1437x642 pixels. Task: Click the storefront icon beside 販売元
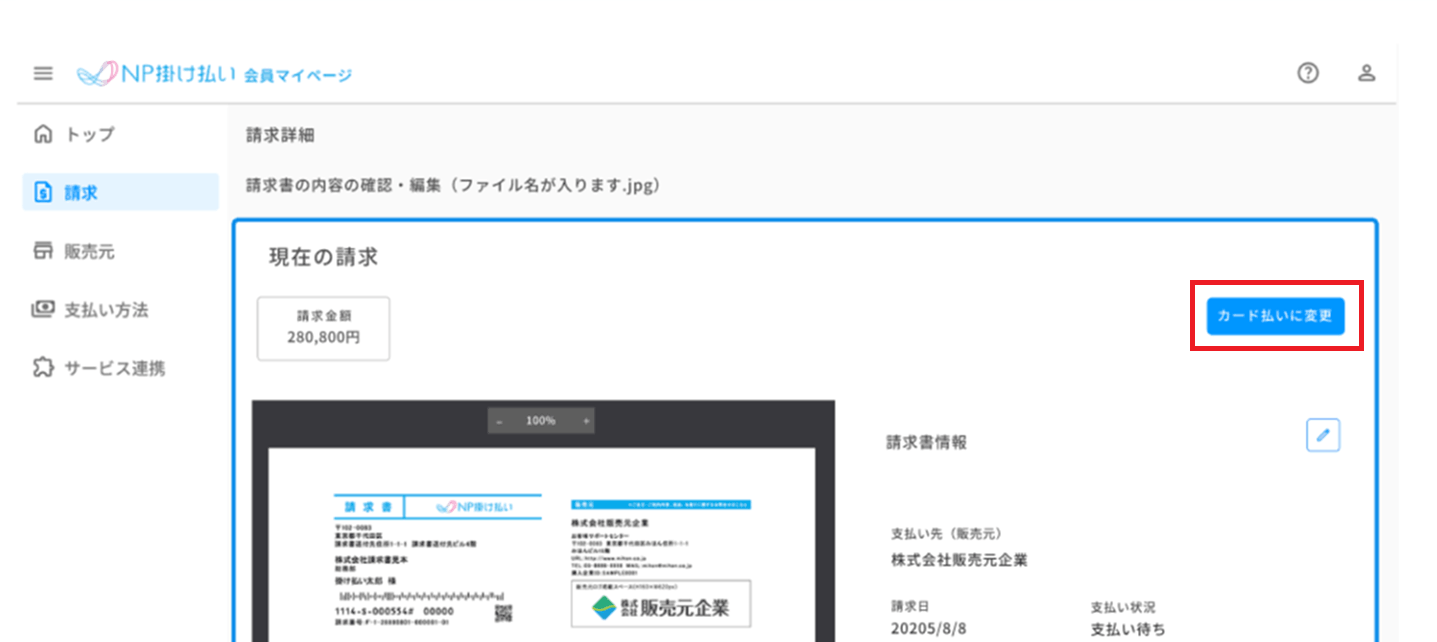point(44,251)
